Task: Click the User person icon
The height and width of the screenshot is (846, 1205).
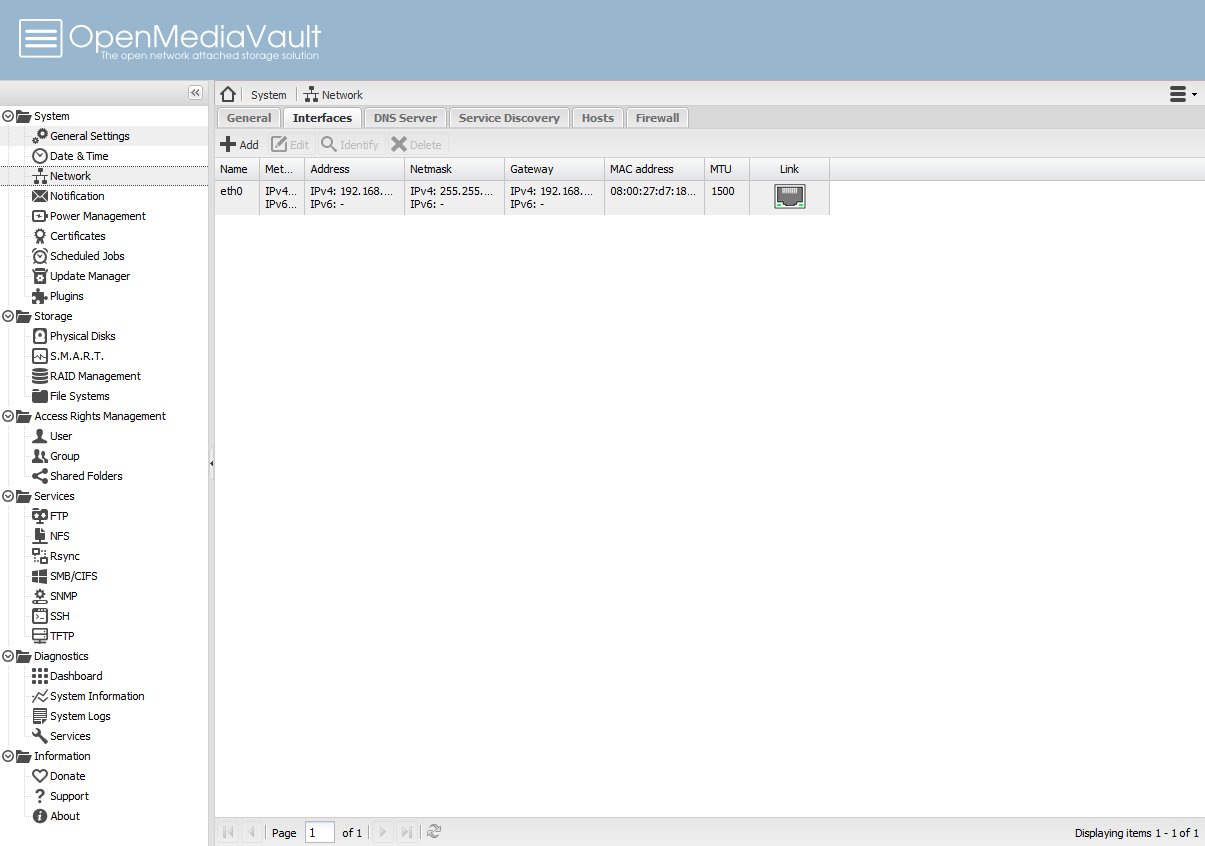Action: [40, 436]
